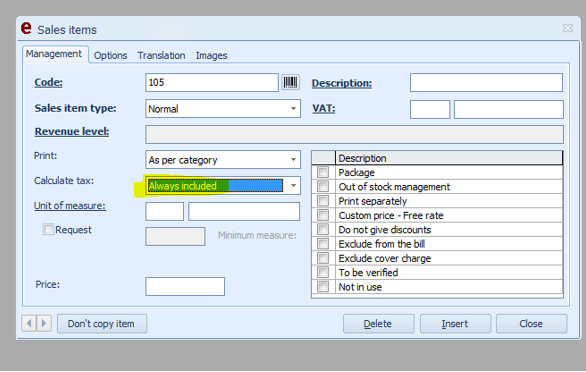Click the Unit of measure code box
Image resolution: width=586 pixels, height=372 pixels.
coord(164,211)
